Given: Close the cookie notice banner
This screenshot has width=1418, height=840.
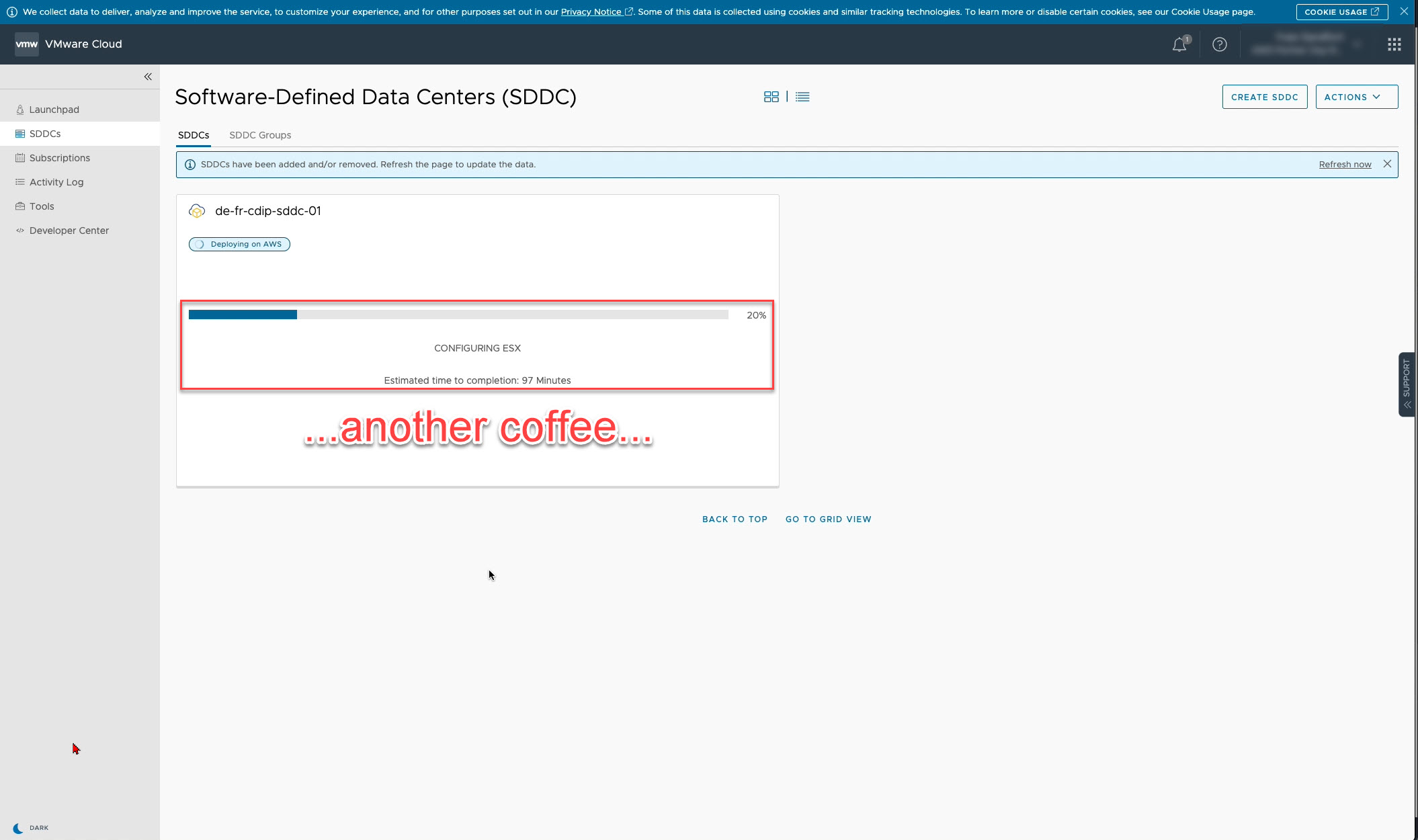Looking at the screenshot, I should click(x=1404, y=11).
